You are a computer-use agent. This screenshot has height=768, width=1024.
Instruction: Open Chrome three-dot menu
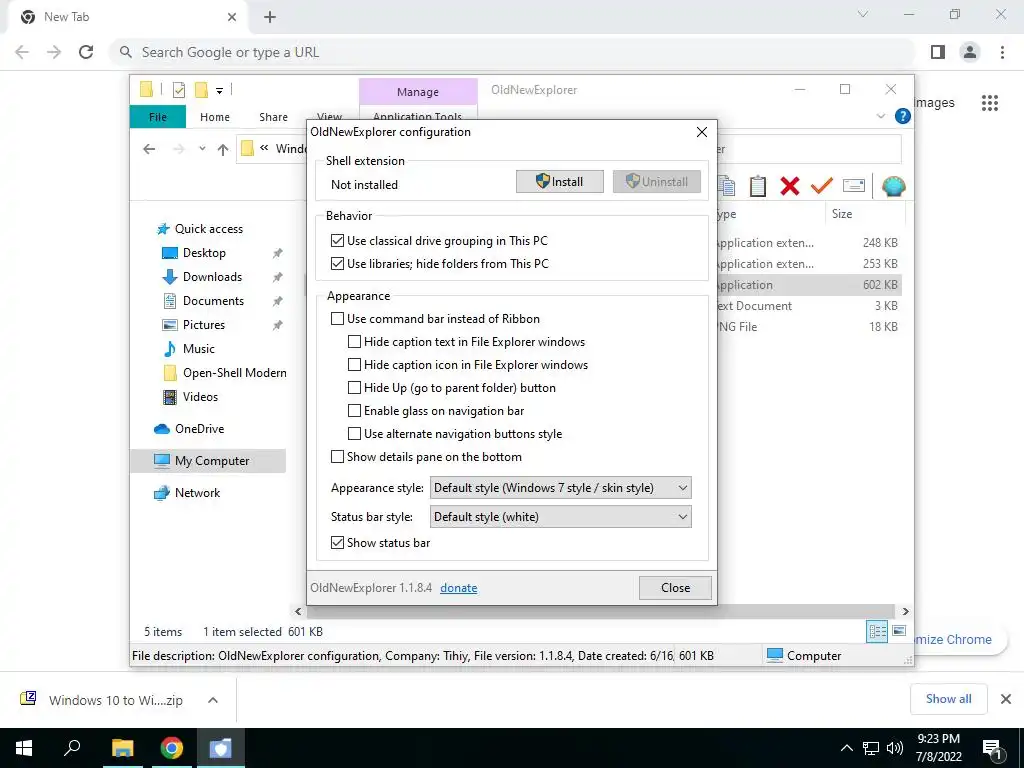tap(1002, 52)
